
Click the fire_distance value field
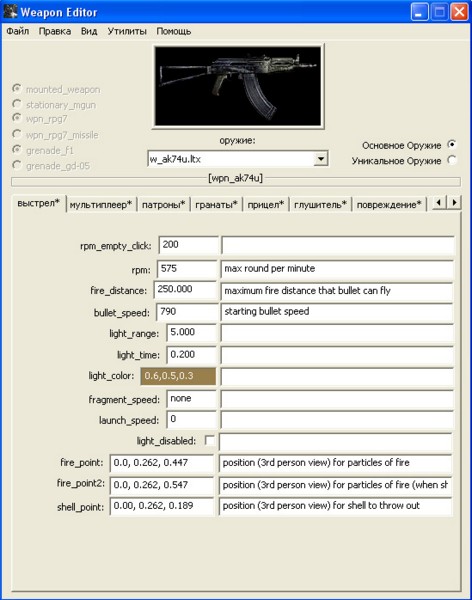185,290
